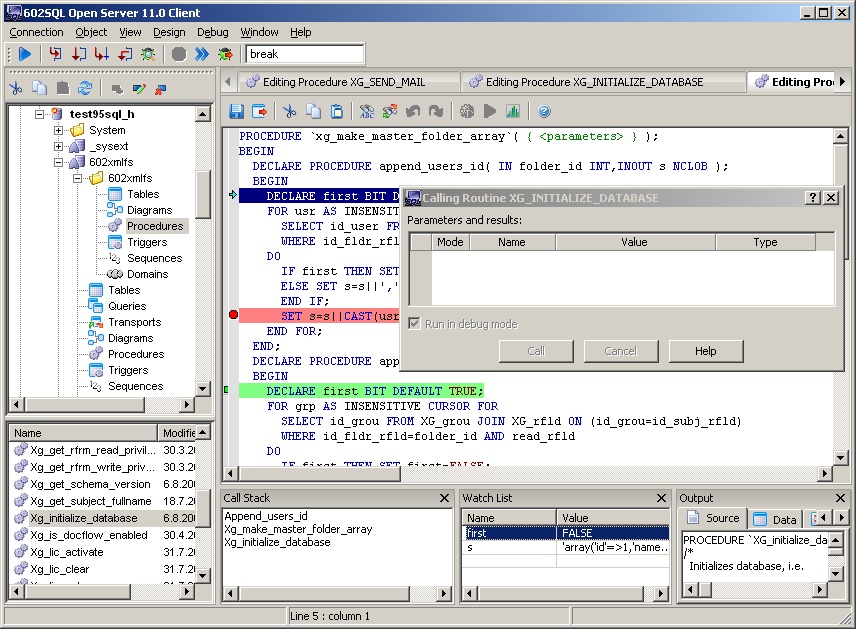The image size is (856, 629).
Task: Click the Save icon in editor toolbar
Action: pos(237,111)
